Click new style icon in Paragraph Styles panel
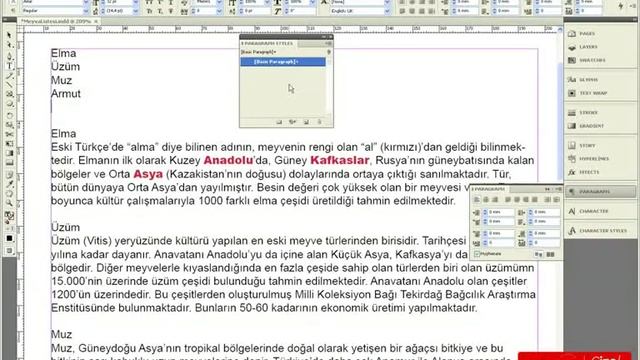The image size is (640, 360). click(x=306, y=122)
